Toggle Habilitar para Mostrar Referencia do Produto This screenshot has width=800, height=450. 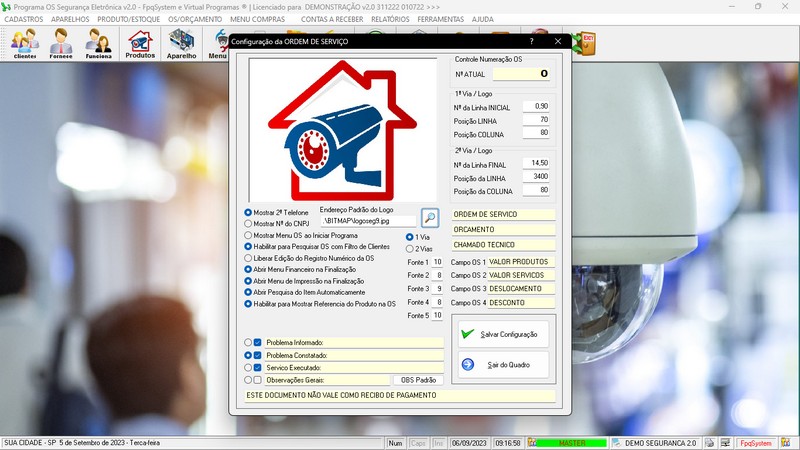click(248, 304)
